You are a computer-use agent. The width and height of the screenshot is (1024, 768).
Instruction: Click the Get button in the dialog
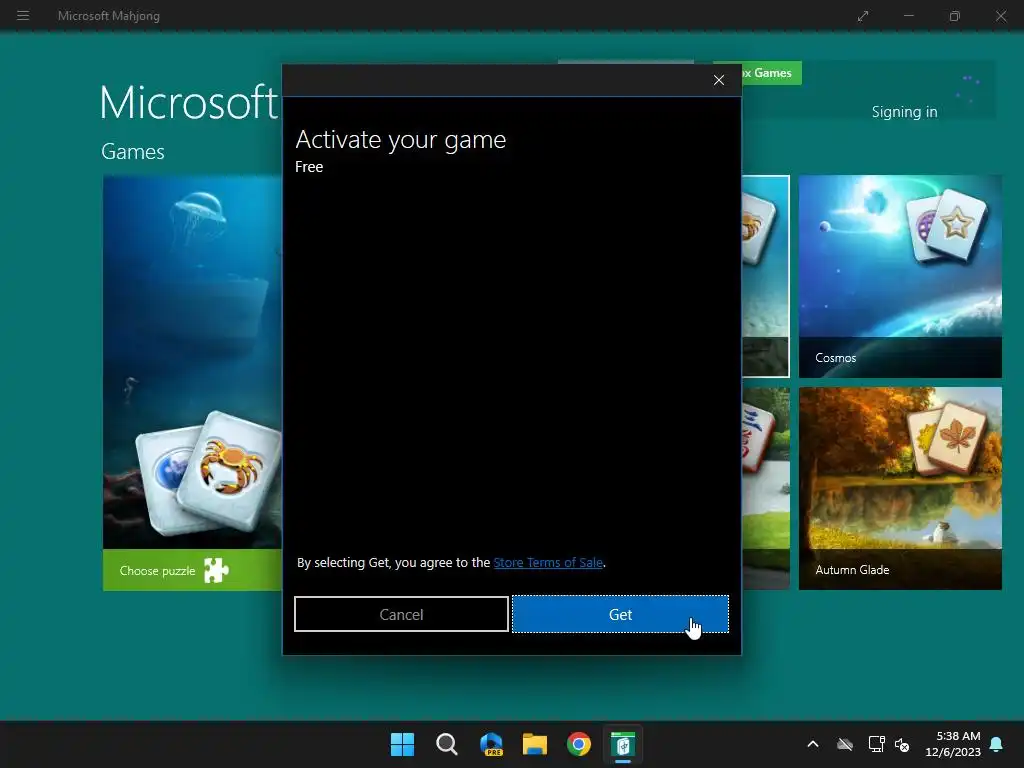pyautogui.click(x=620, y=614)
